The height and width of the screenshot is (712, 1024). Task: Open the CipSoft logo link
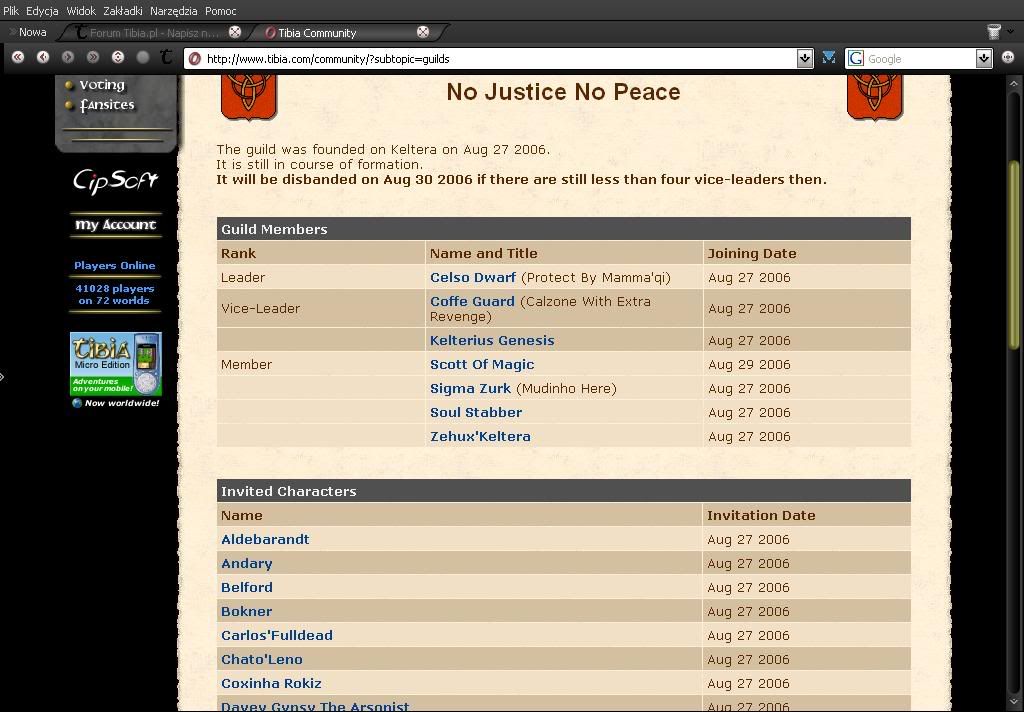116,181
